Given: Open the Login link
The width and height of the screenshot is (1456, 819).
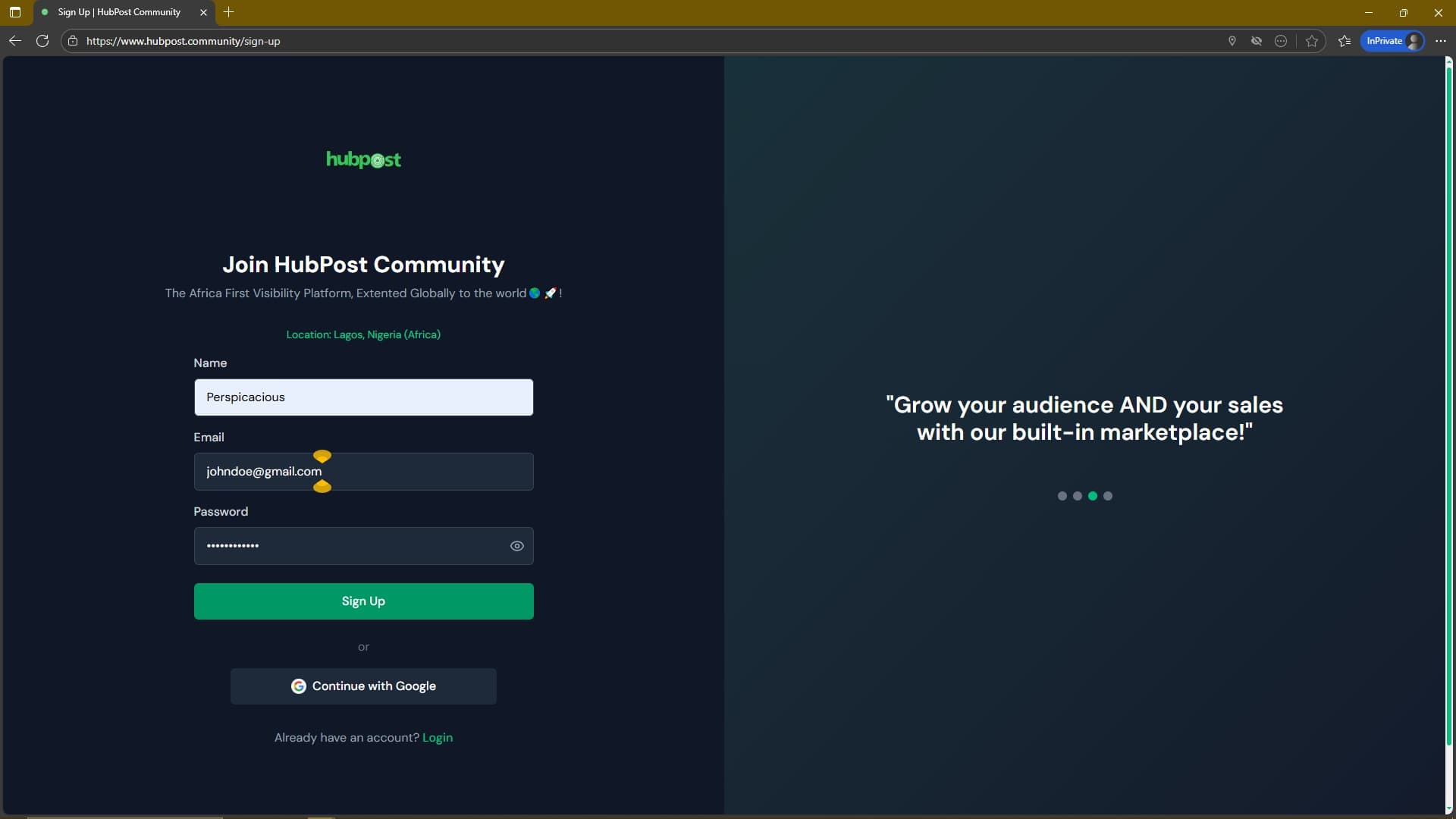Looking at the screenshot, I should point(438,738).
